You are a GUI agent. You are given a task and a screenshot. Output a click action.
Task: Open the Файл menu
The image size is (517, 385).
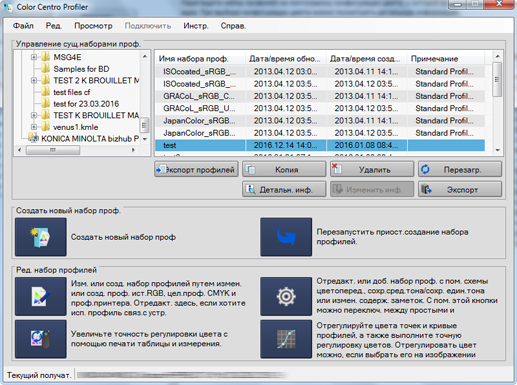(23, 26)
